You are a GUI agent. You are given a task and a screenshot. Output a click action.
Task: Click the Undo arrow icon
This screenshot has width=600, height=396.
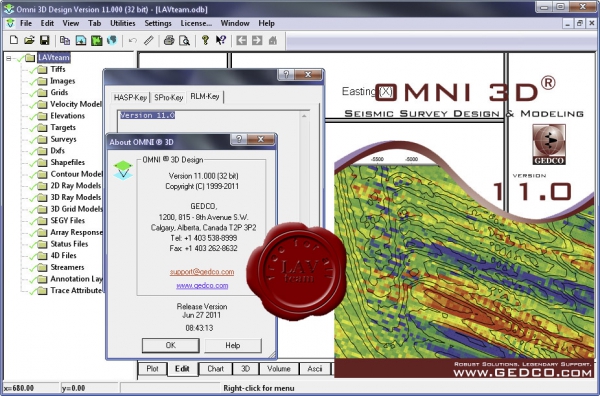click(x=133, y=40)
